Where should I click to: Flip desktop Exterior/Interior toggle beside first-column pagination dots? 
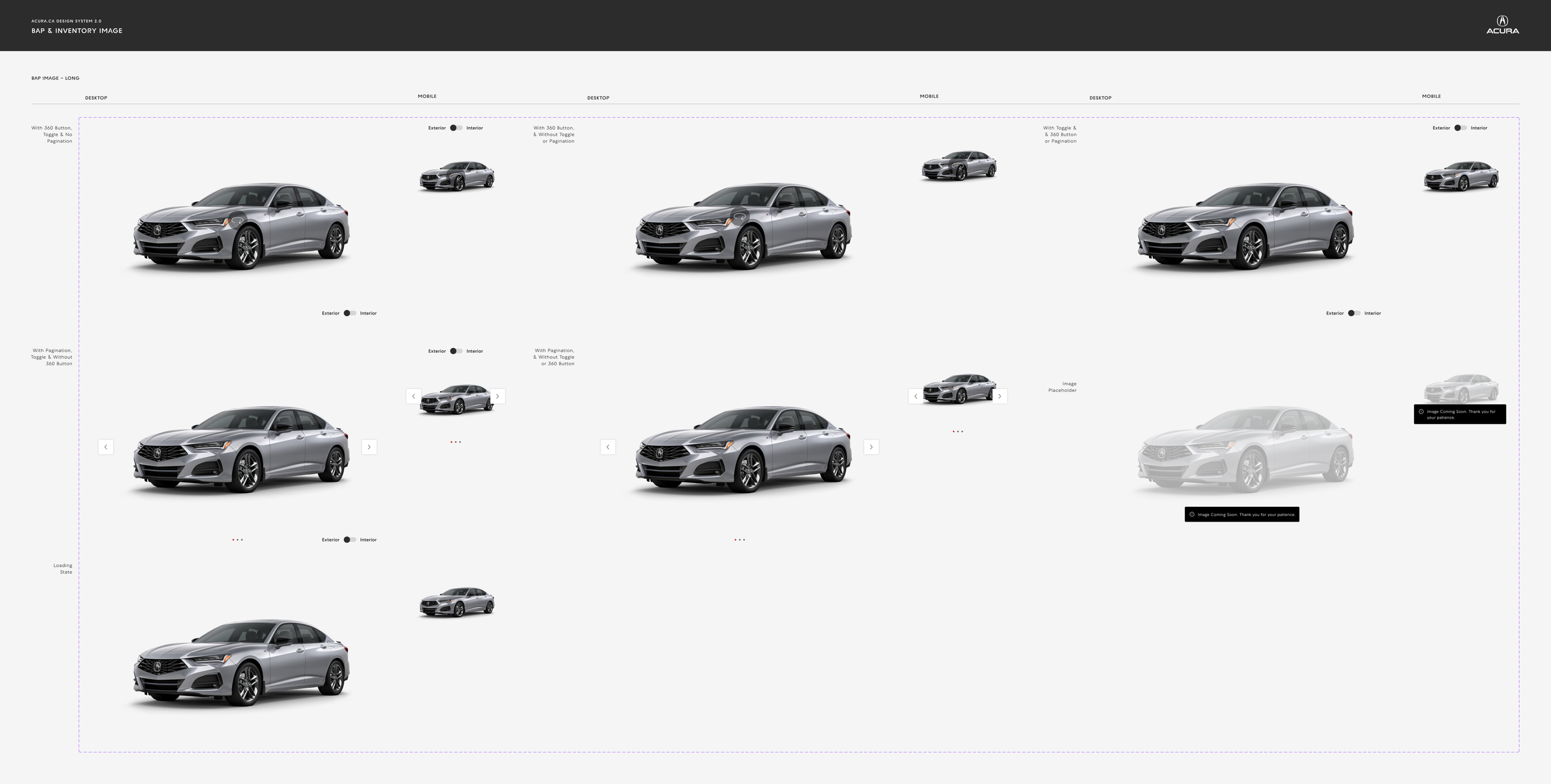(350, 540)
